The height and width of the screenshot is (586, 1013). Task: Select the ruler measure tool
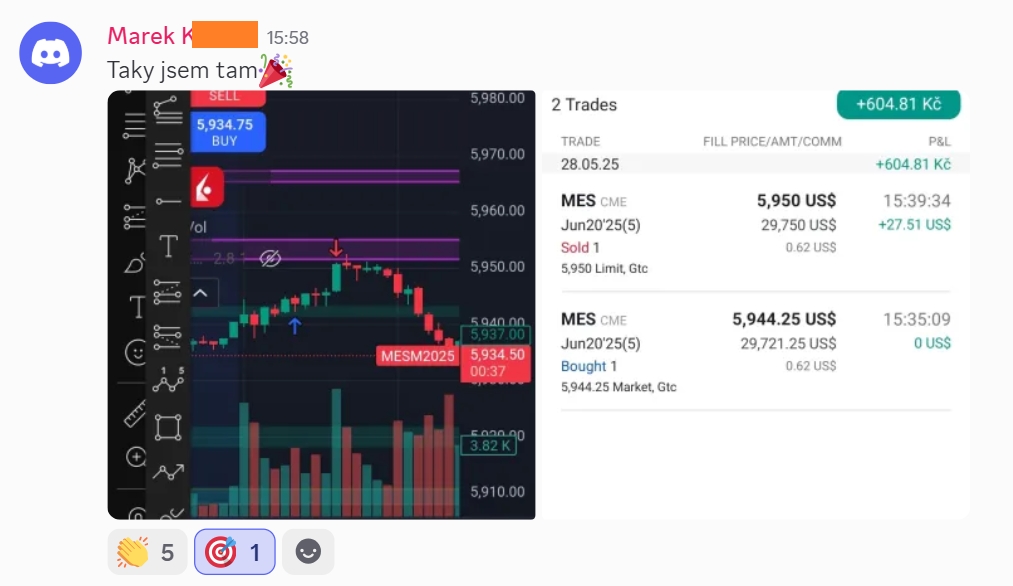(x=134, y=414)
